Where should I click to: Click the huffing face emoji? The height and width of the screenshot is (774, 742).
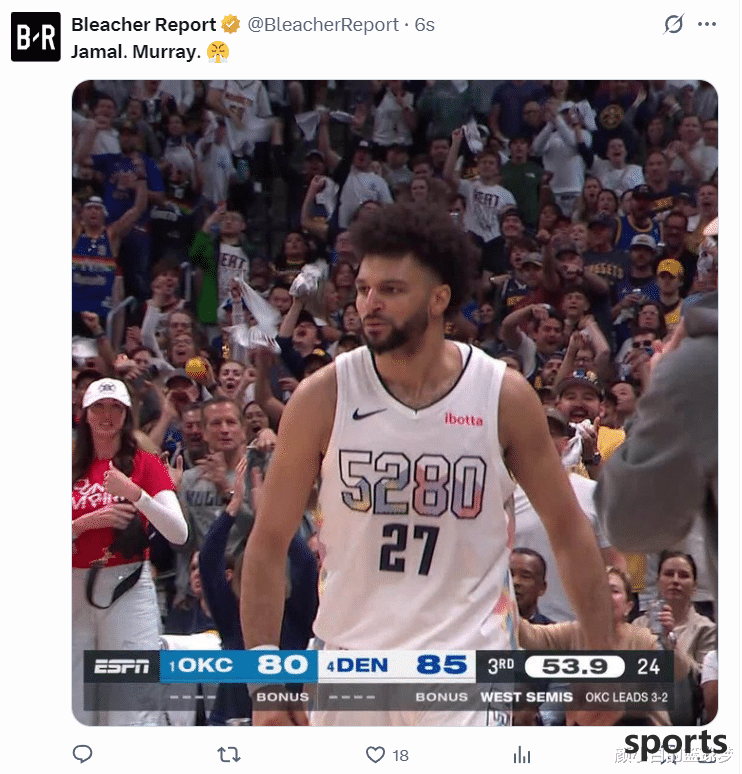218,52
